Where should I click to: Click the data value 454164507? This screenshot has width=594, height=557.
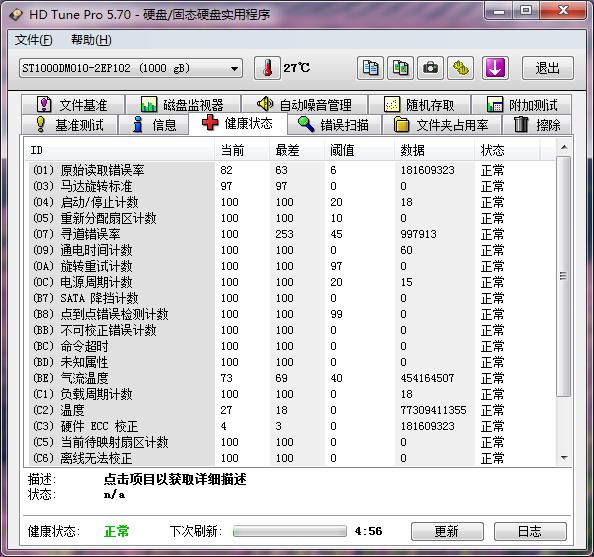click(x=427, y=378)
